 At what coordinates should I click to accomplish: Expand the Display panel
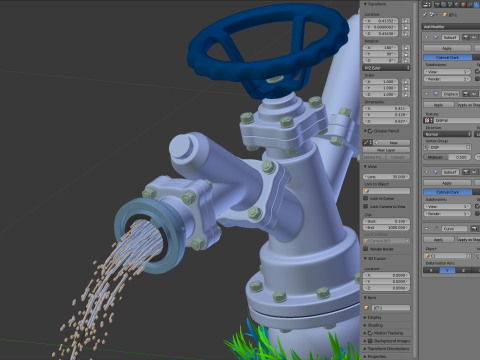tap(365, 317)
